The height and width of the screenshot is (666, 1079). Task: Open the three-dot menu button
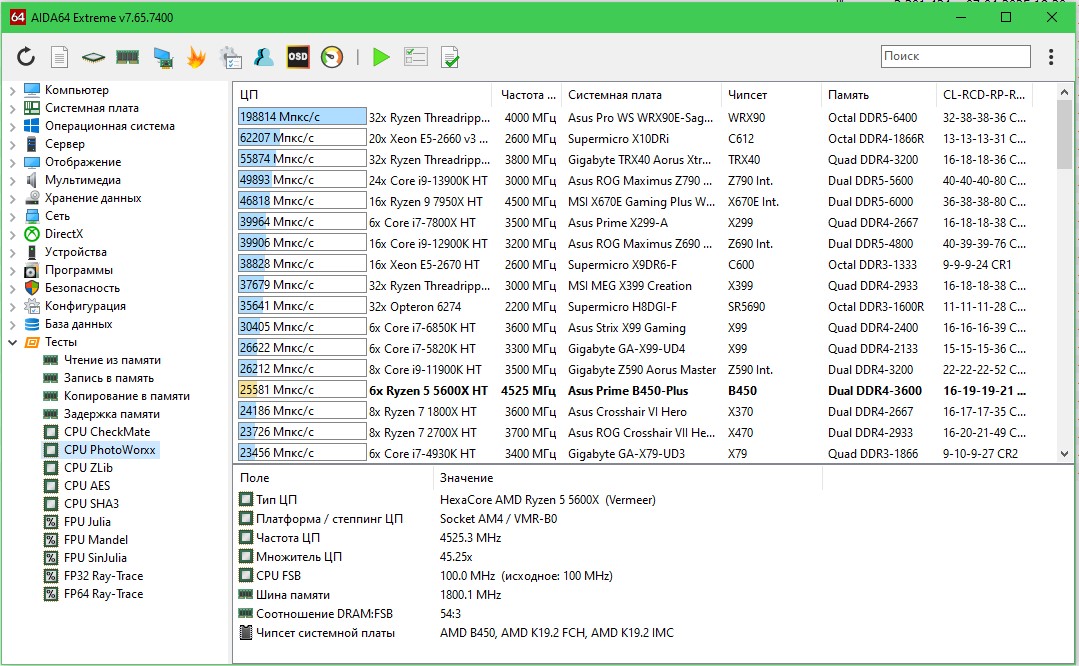click(1051, 56)
